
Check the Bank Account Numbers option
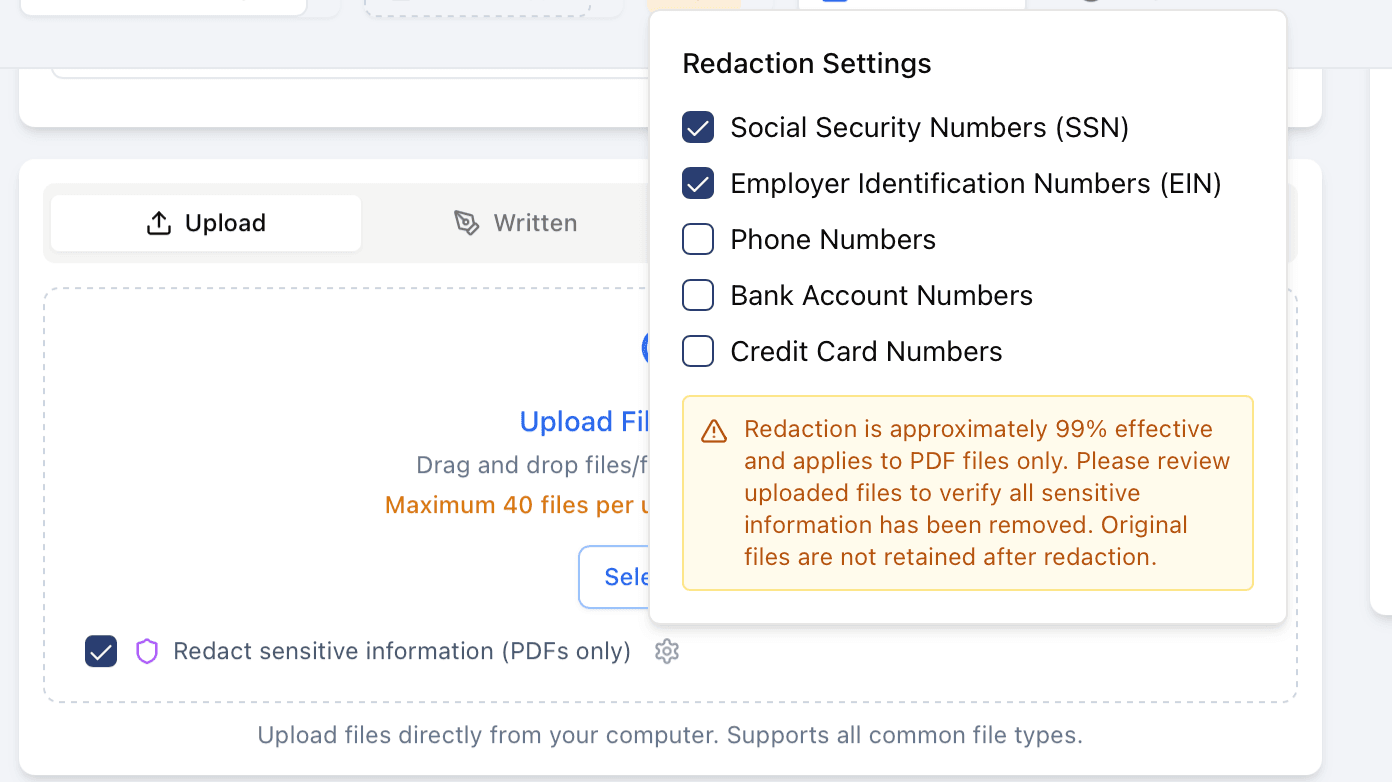tap(698, 295)
